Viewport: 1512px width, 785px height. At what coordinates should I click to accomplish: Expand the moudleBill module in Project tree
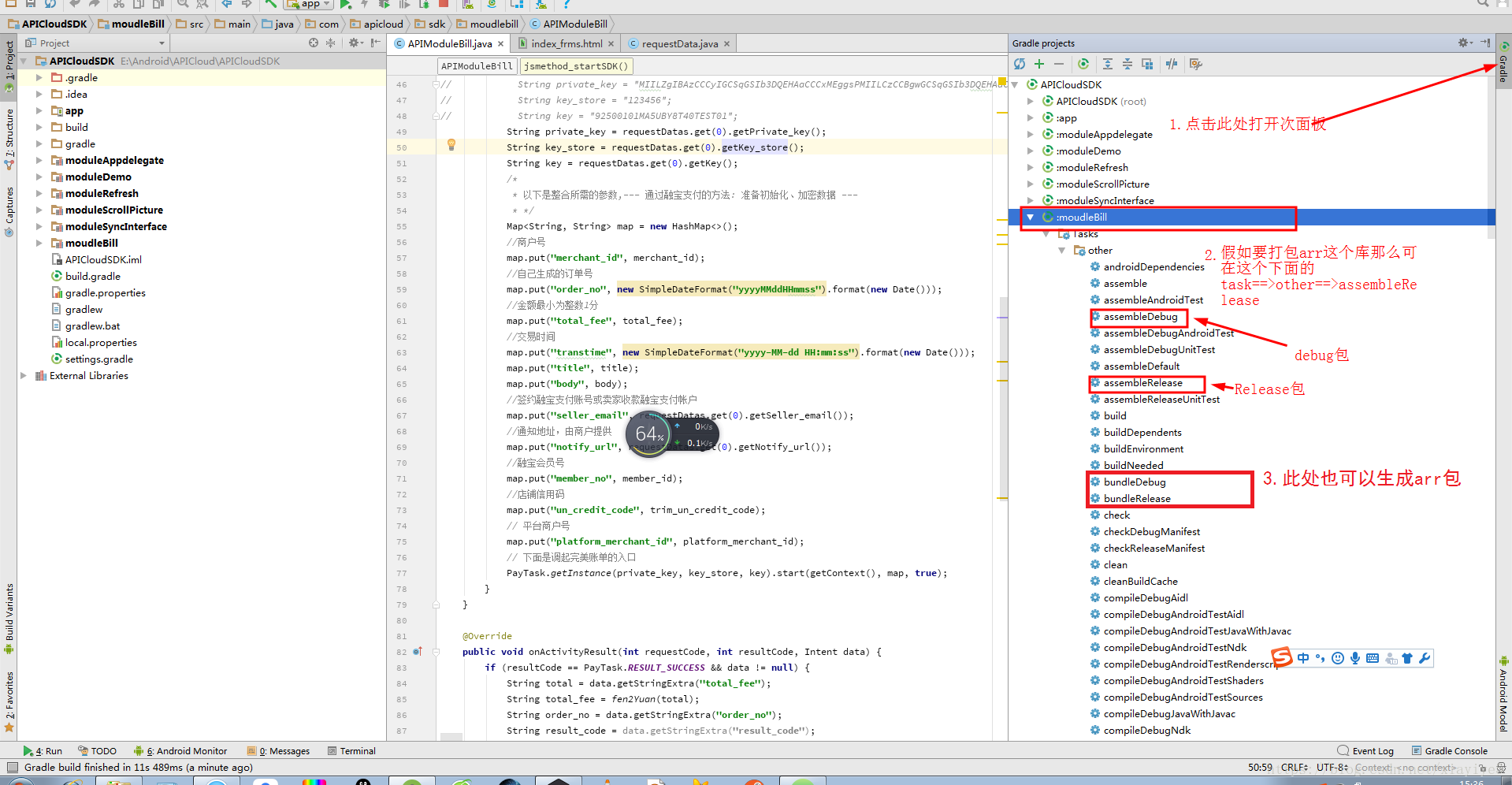click(x=39, y=244)
